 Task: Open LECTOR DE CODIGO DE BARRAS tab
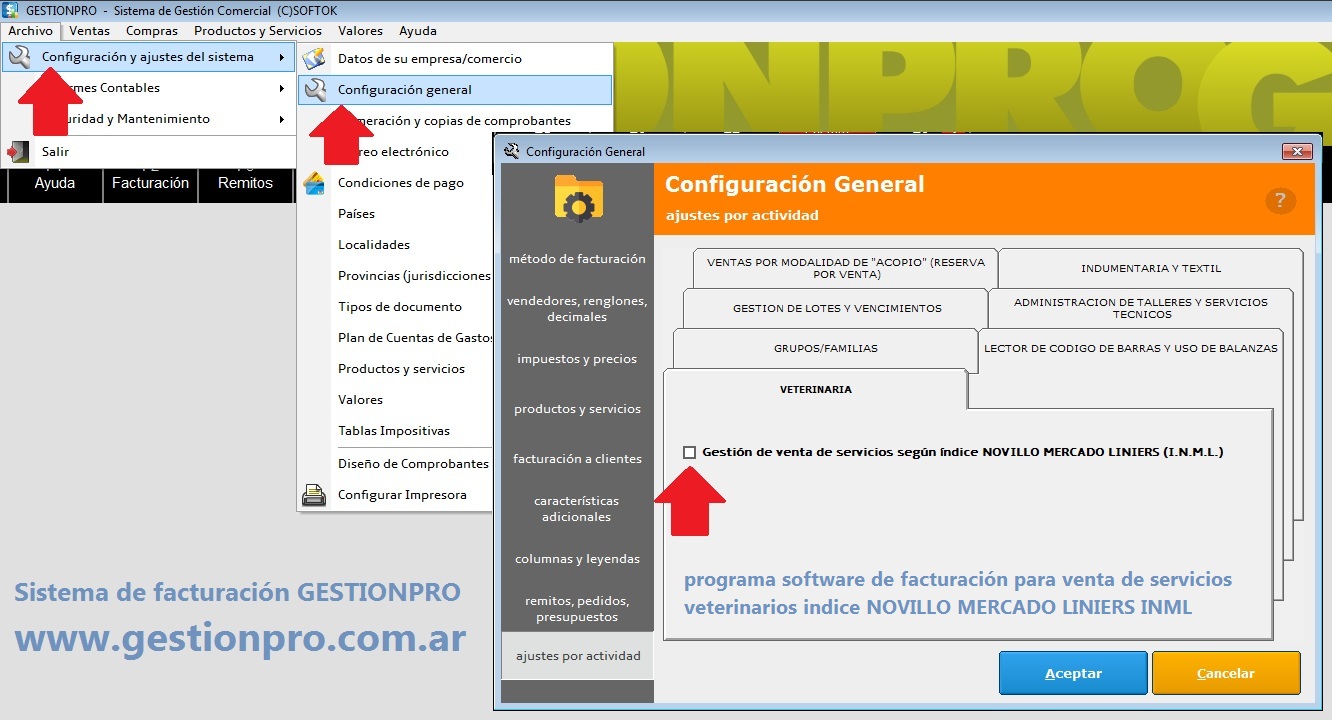click(x=1131, y=348)
